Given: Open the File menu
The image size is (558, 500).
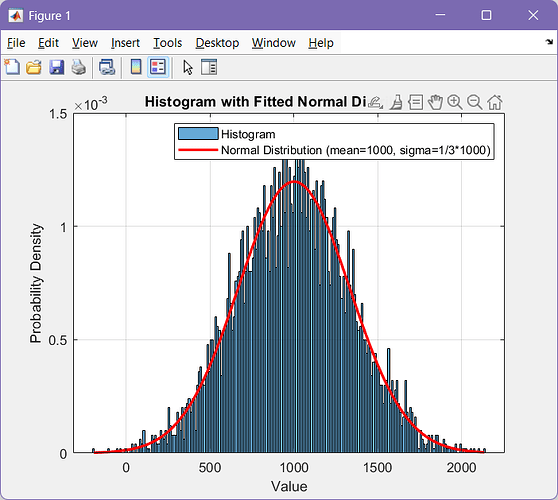Looking at the screenshot, I should click(16, 43).
